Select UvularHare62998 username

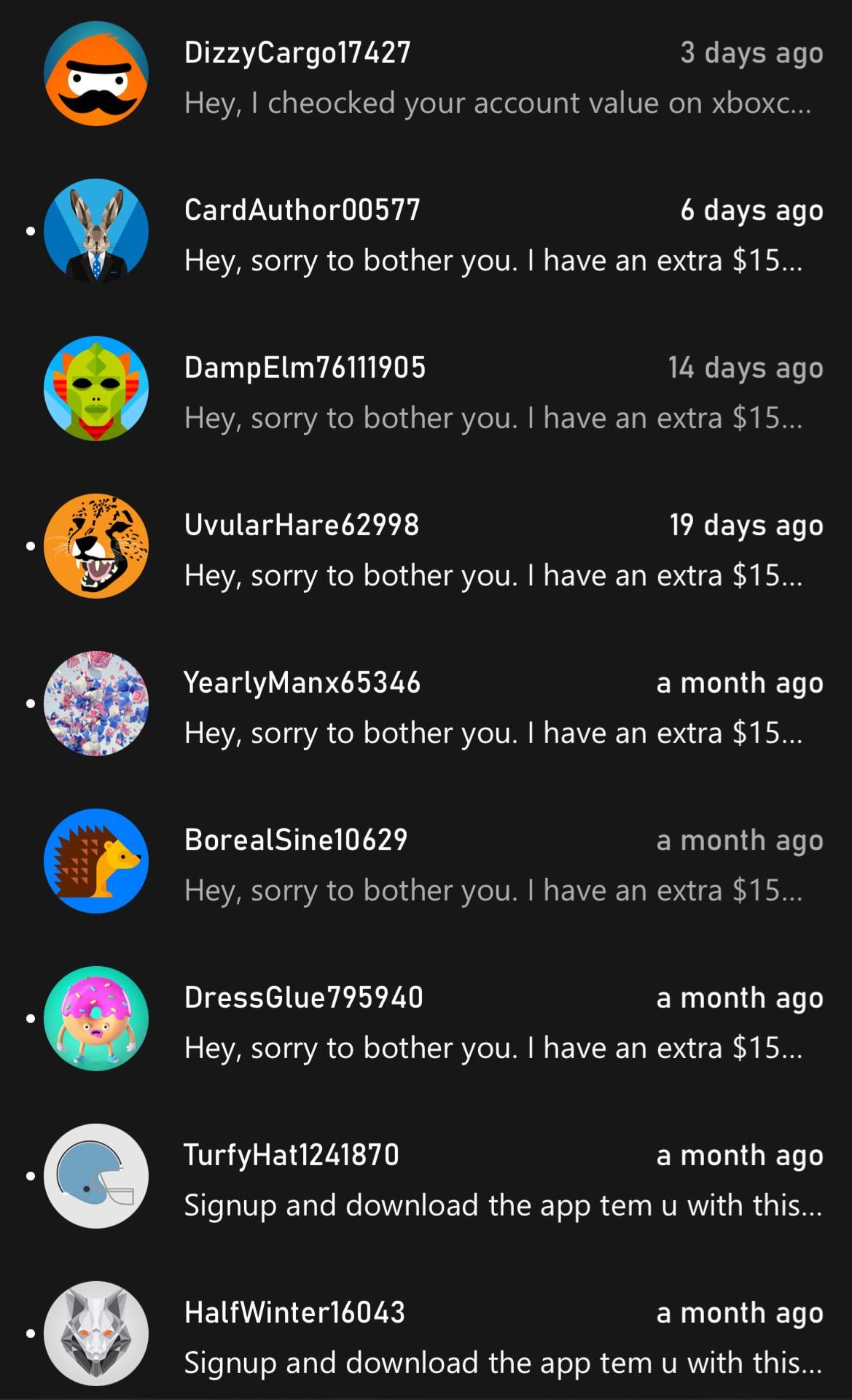click(x=302, y=525)
